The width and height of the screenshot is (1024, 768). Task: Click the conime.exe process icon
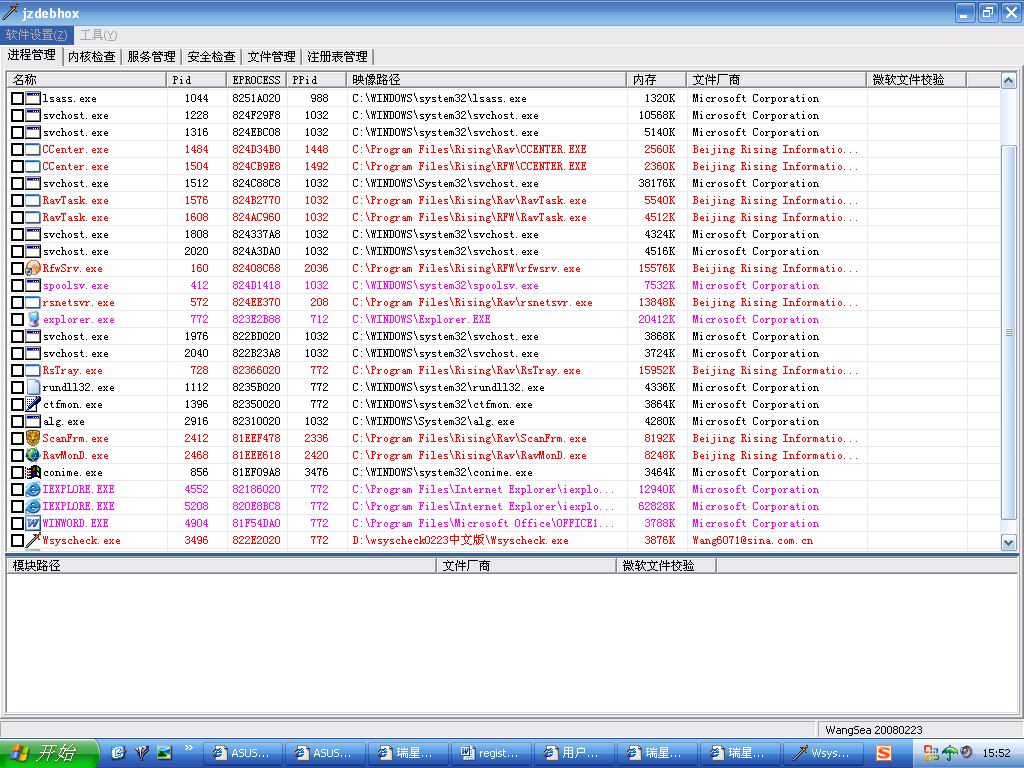click(33, 473)
